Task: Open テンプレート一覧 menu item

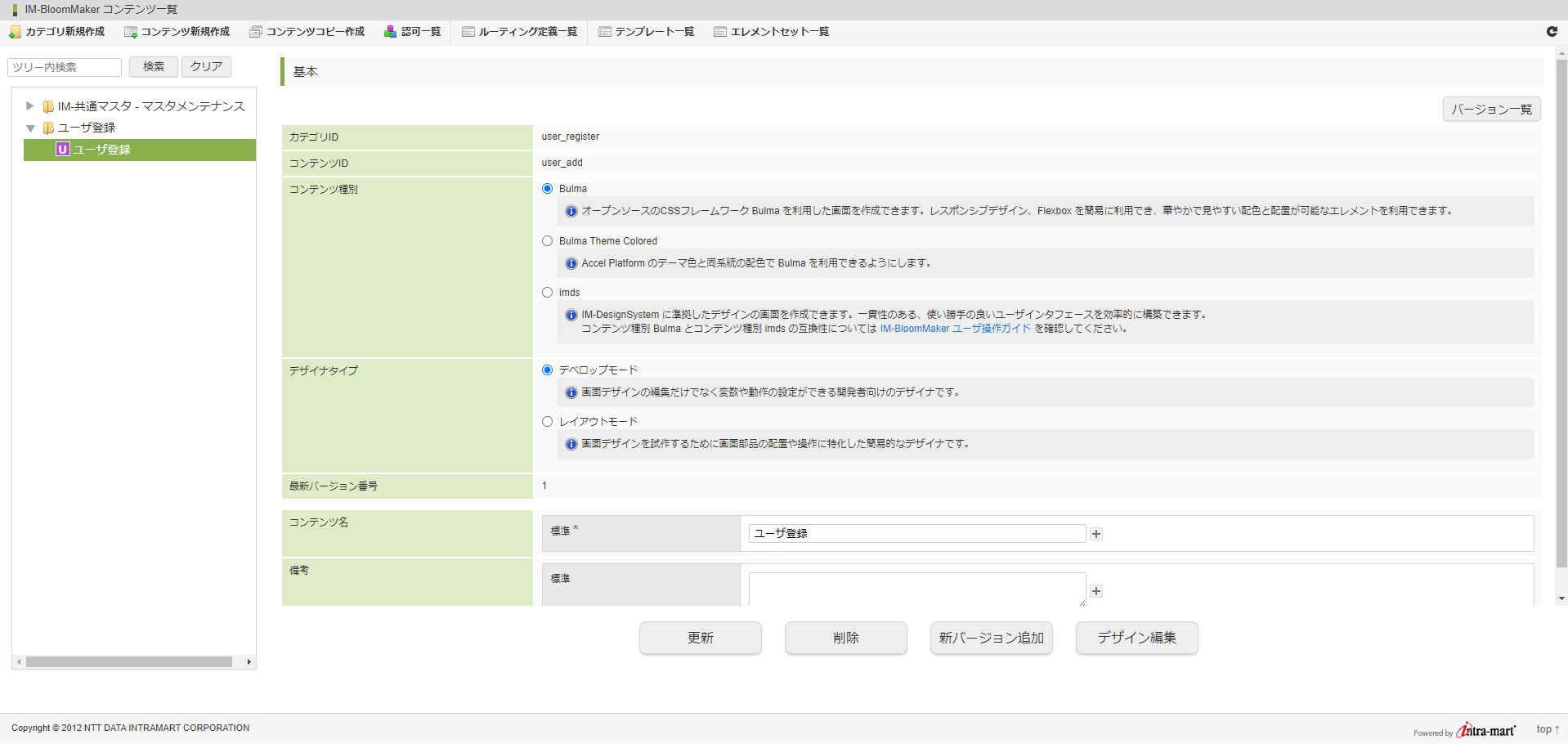Action: 647,32
